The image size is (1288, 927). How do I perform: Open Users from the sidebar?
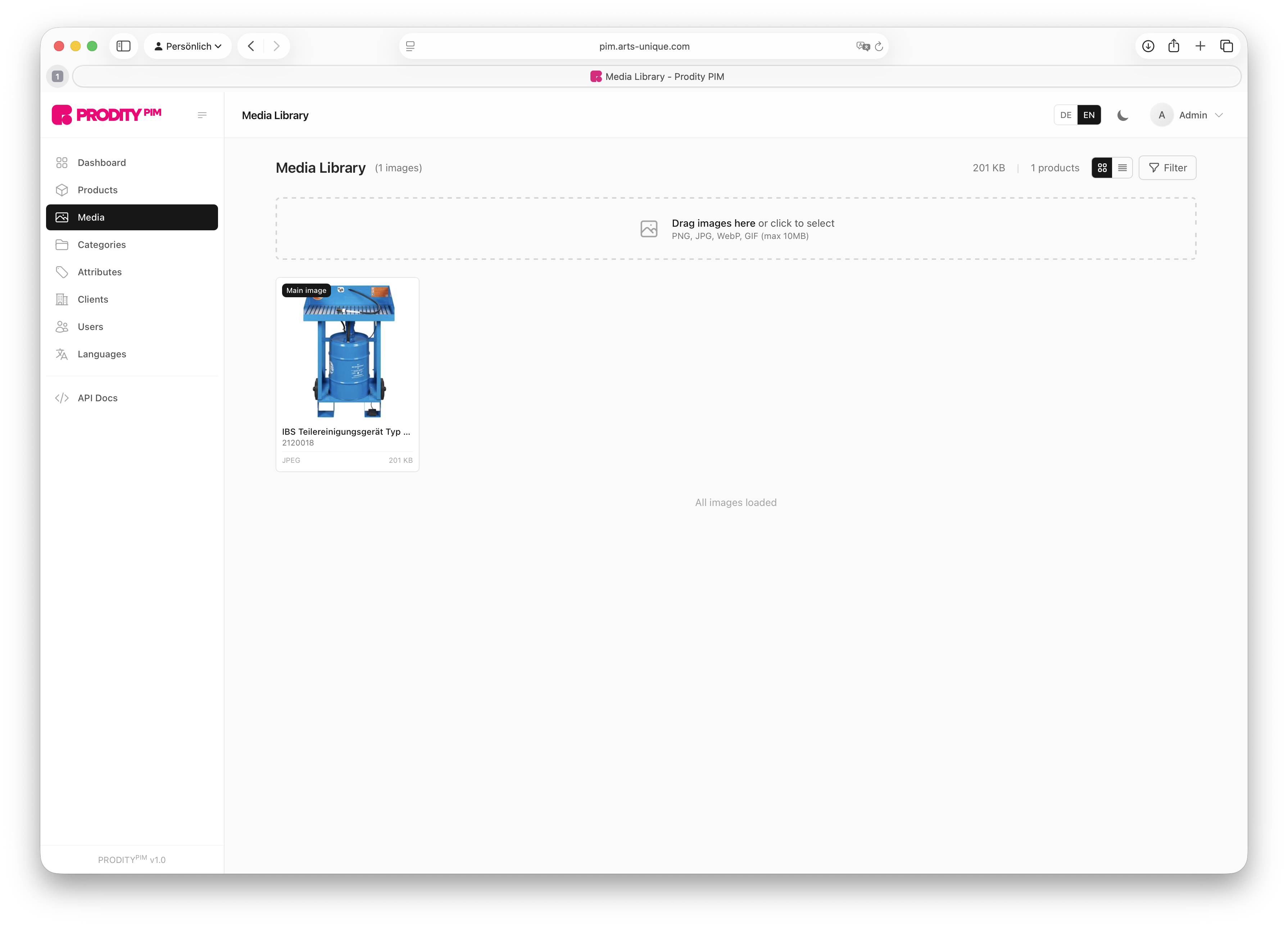[x=90, y=327]
